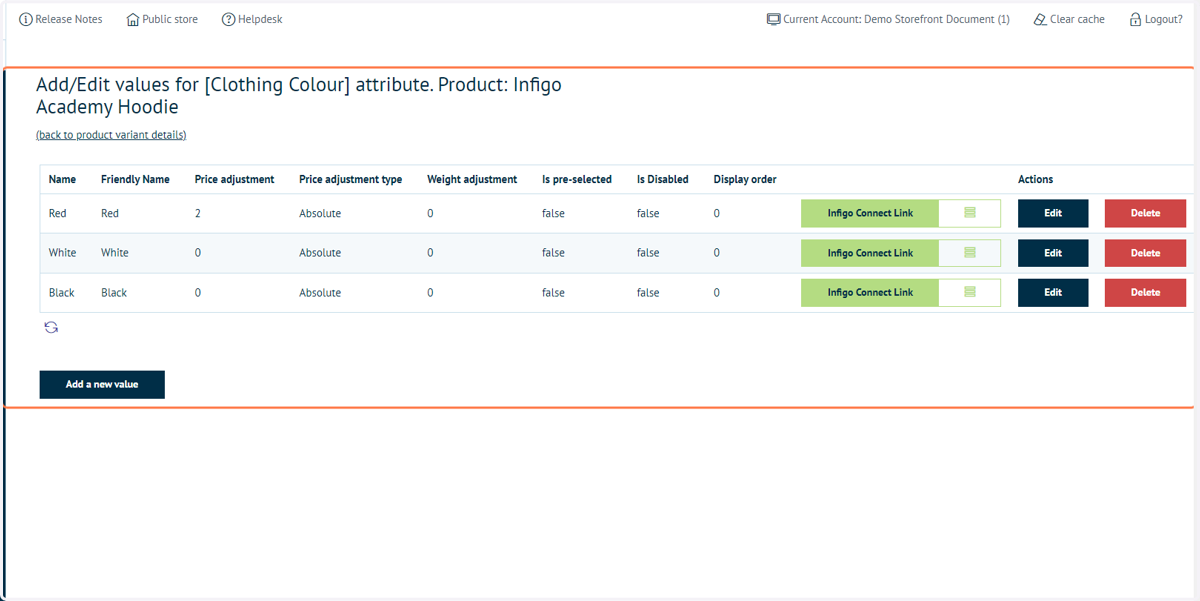1200x601 pixels.
Task: Click the Friendly Name column header
Action: [x=135, y=179]
